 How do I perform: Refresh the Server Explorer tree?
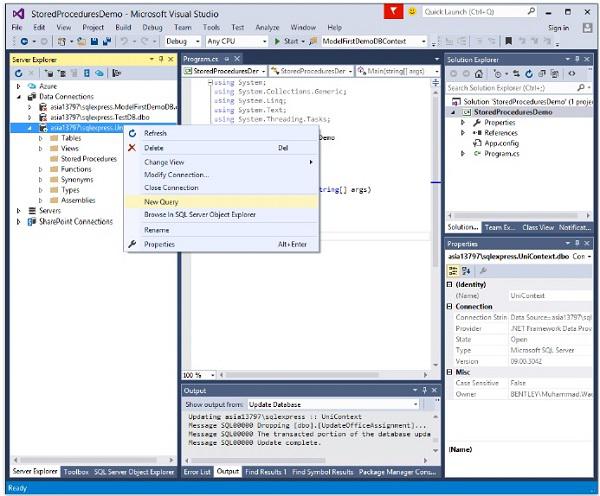click(18, 73)
